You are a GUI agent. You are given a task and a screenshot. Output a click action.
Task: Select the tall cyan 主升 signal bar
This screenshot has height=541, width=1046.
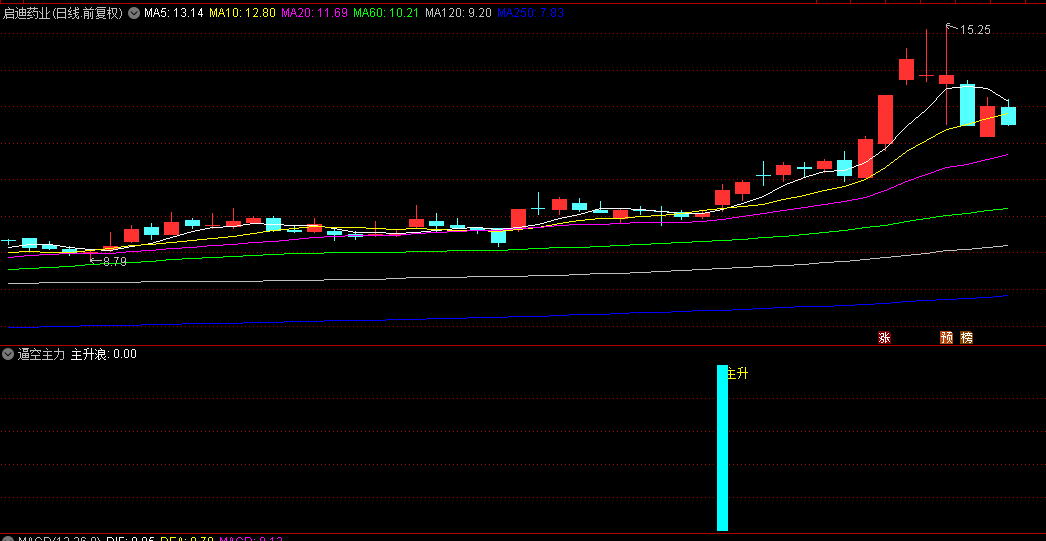(722, 448)
